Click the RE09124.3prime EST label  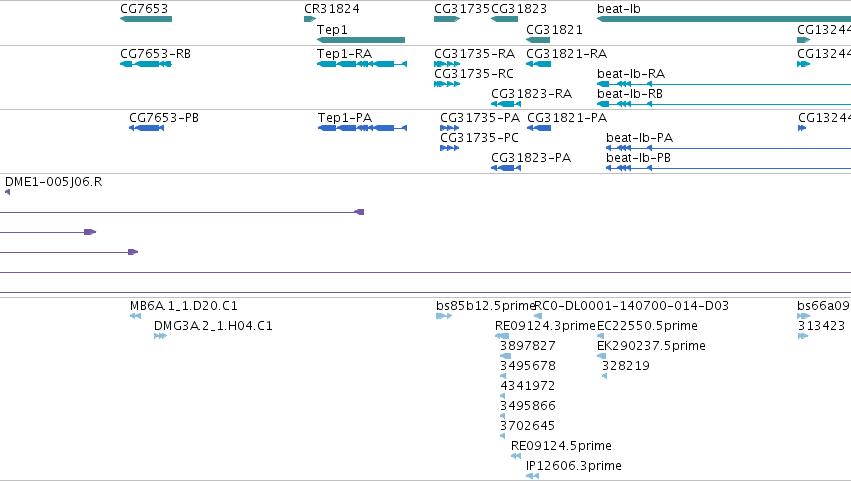tap(545, 326)
